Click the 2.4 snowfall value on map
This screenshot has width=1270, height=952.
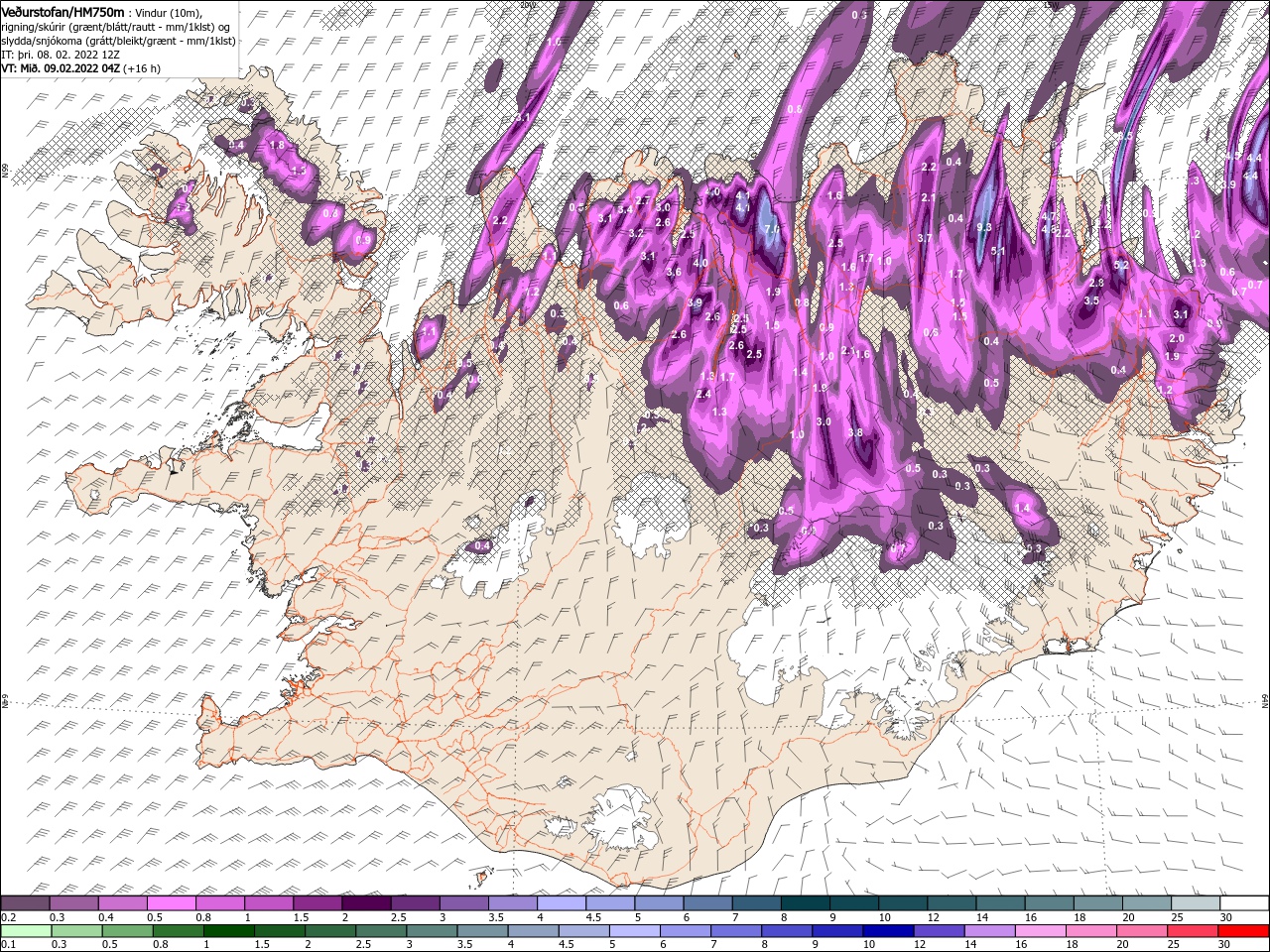(x=704, y=394)
